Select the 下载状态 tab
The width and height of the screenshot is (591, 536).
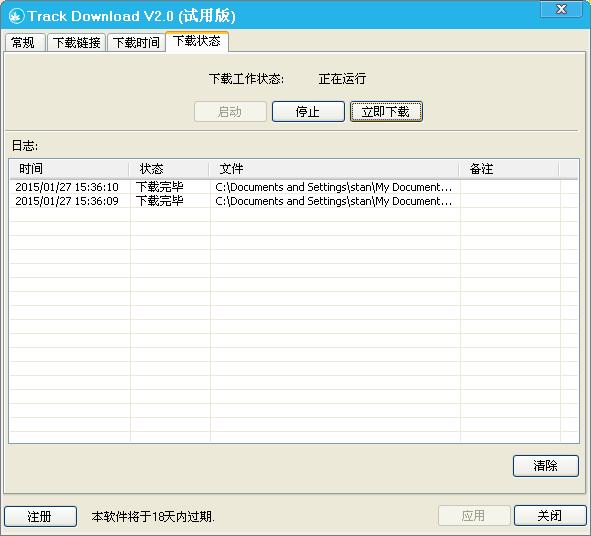[197, 41]
